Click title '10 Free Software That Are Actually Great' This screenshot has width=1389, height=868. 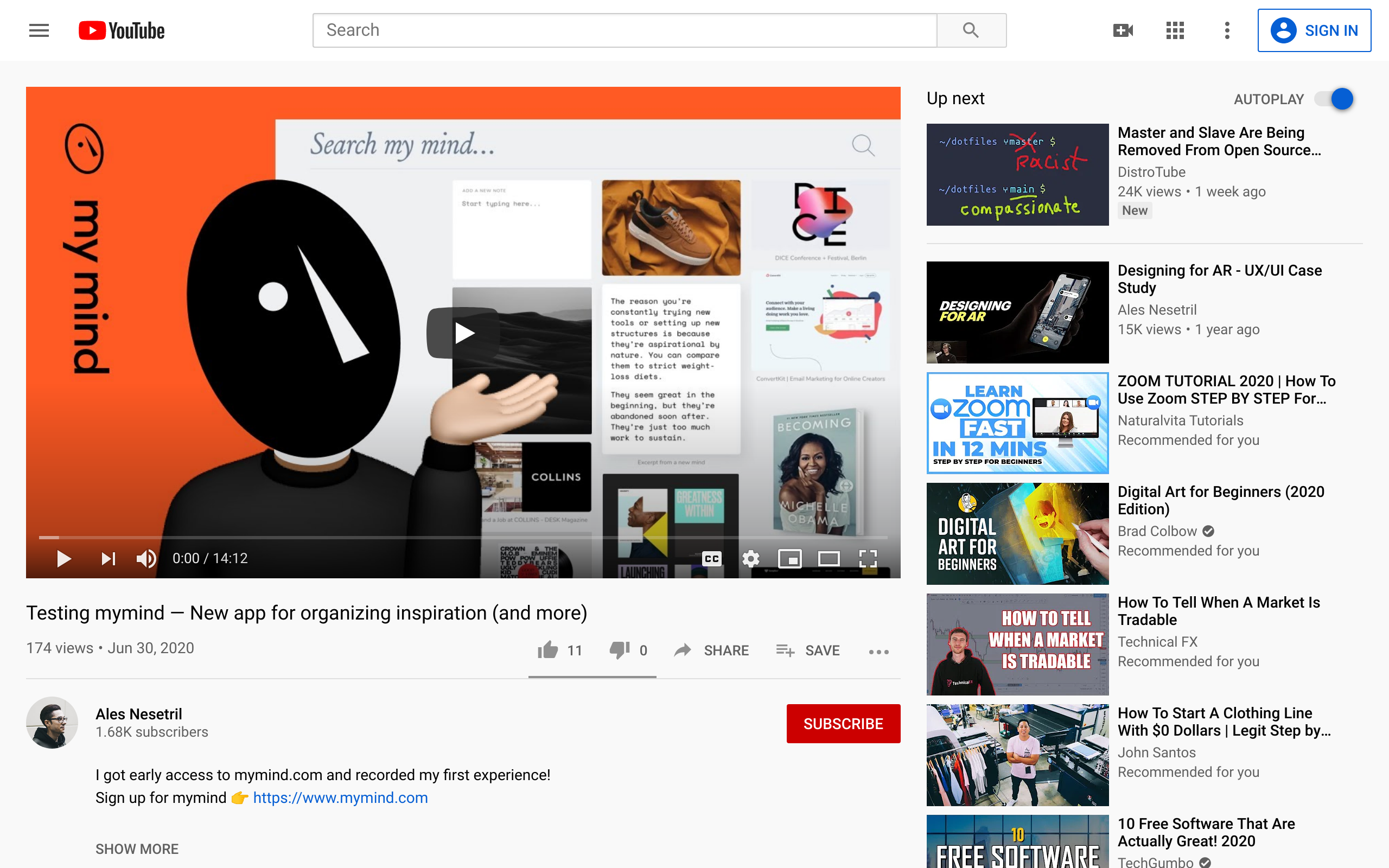point(1206,832)
